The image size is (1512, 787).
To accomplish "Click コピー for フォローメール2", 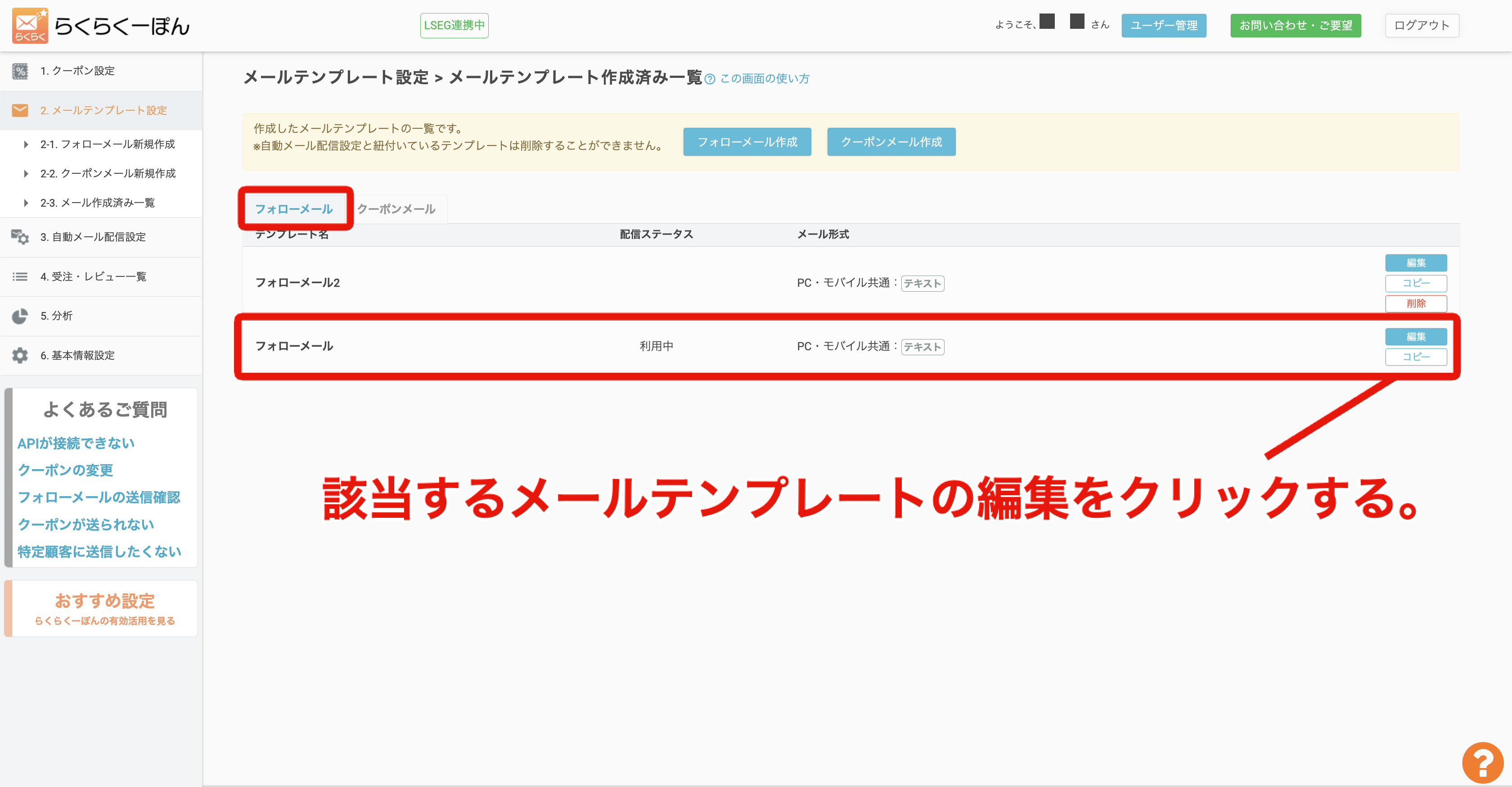I will pos(1416,283).
